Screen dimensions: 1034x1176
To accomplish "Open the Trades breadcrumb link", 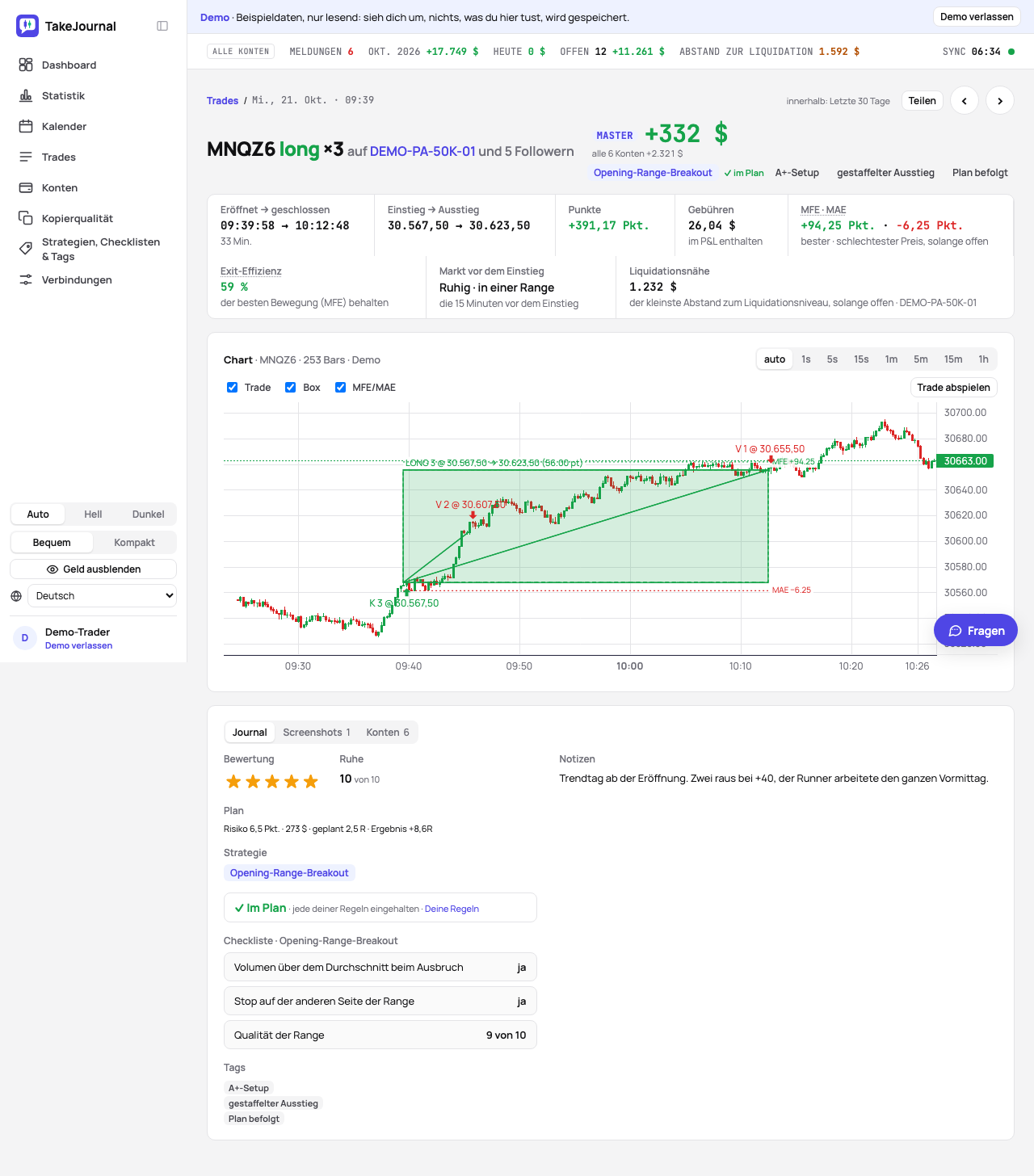I will 222,101.
